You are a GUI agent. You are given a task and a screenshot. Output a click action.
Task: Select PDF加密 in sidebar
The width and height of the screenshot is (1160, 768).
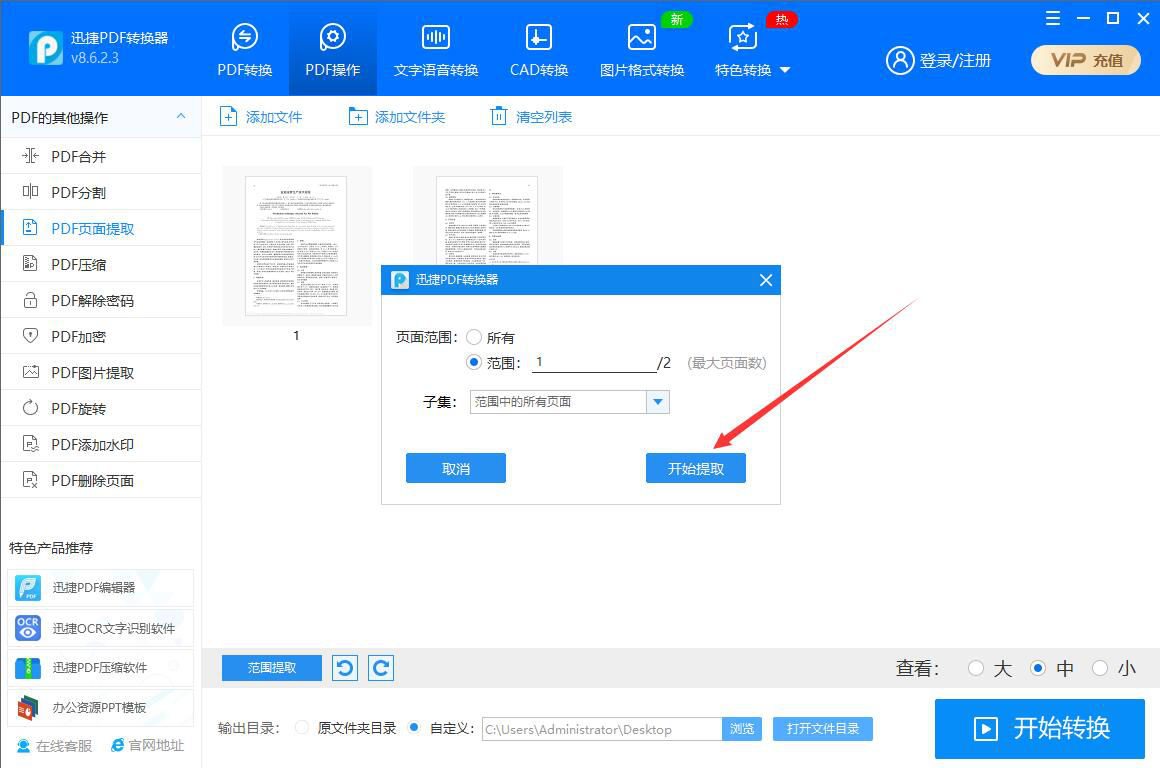tap(101, 336)
